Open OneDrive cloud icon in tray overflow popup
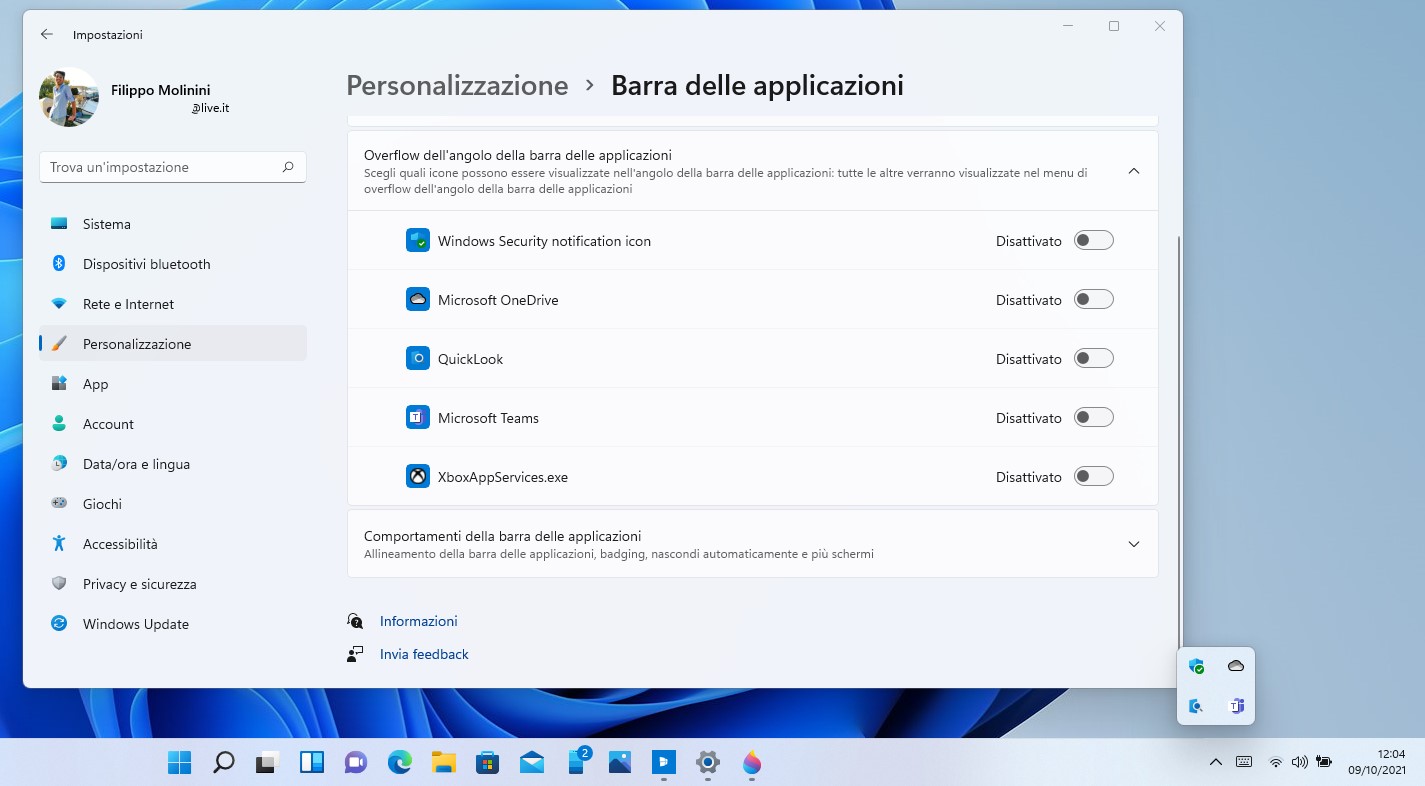 pyautogui.click(x=1236, y=666)
